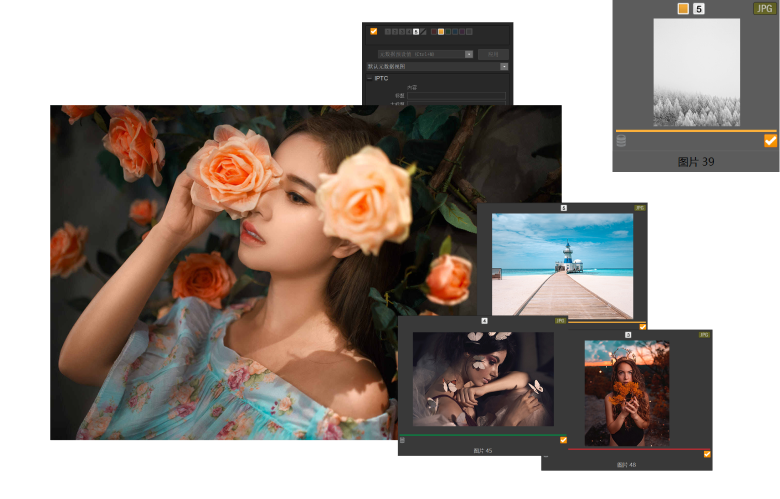
Task: Select the 5-star rating in metadata panel
Action: [416, 32]
